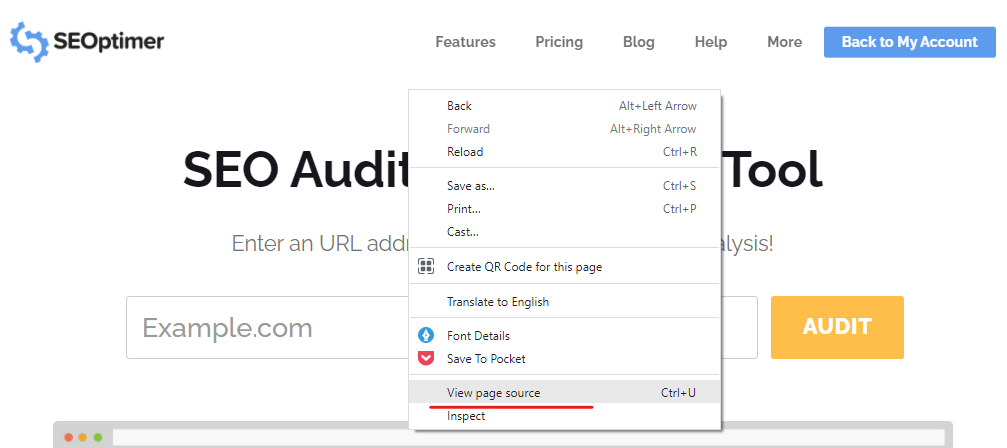Open the Help navigation link
The image size is (1007, 448).
pos(711,42)
